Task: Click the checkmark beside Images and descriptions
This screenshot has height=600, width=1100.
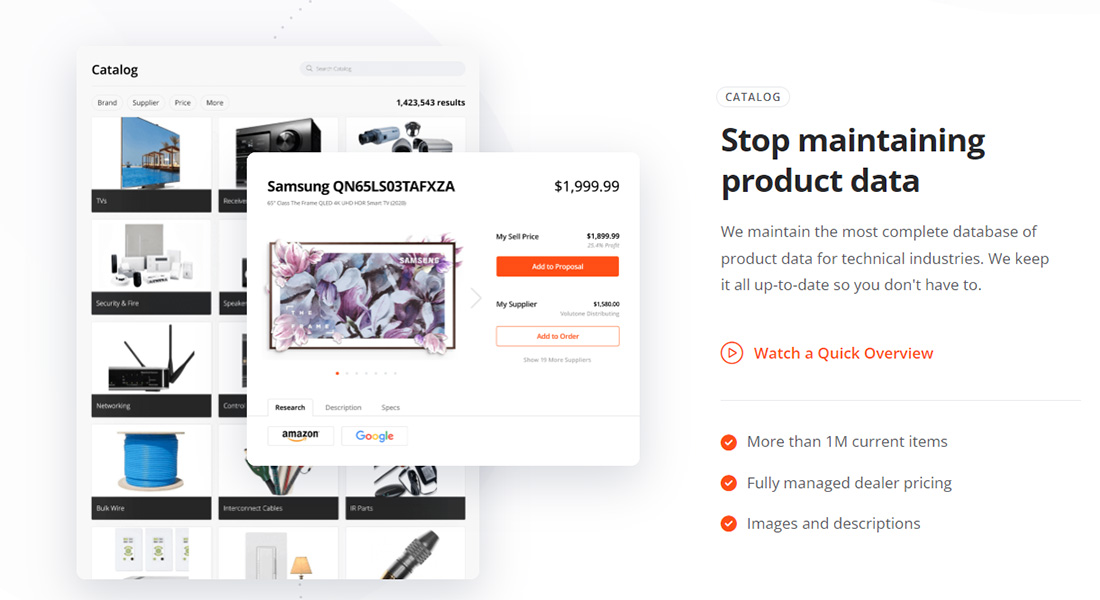Action: click(729, 524)
